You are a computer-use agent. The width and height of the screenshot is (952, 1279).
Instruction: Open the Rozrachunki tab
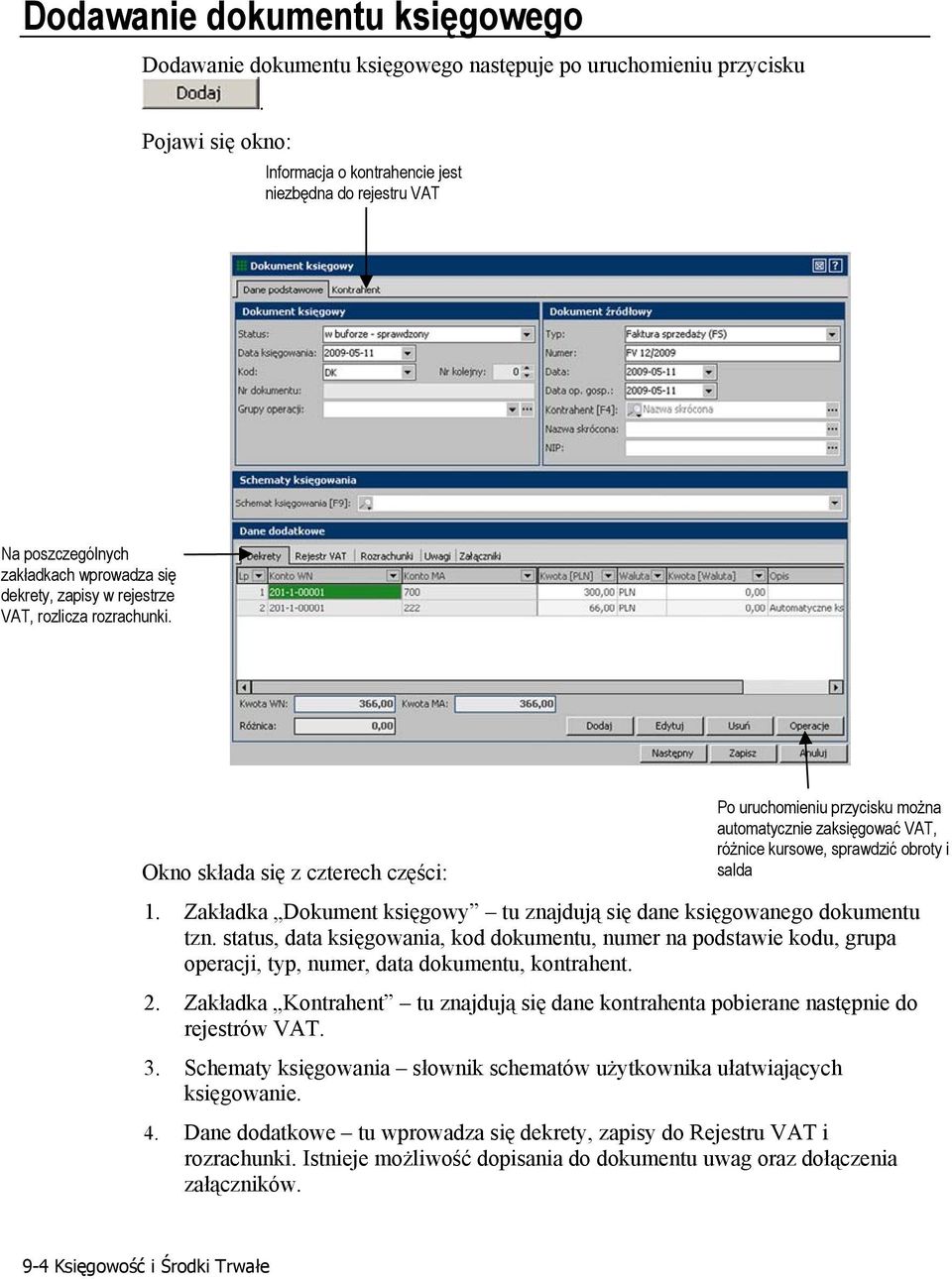pyautogui.click(x=387, y=556)
